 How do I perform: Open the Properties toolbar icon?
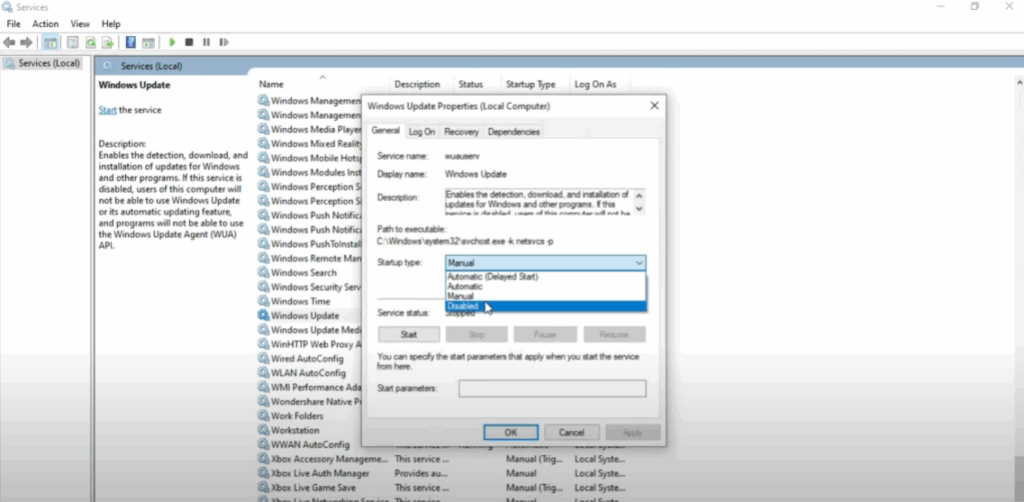[x=72, y=42]
